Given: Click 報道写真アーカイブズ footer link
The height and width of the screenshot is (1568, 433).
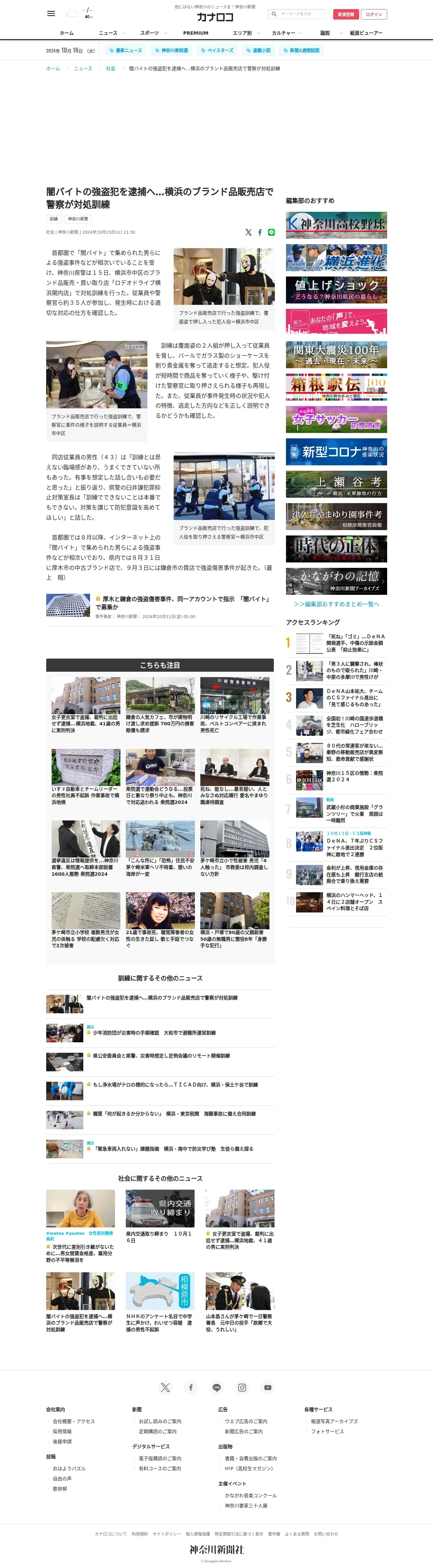Looking at the screenshot, I should (x=334, y=1421).
